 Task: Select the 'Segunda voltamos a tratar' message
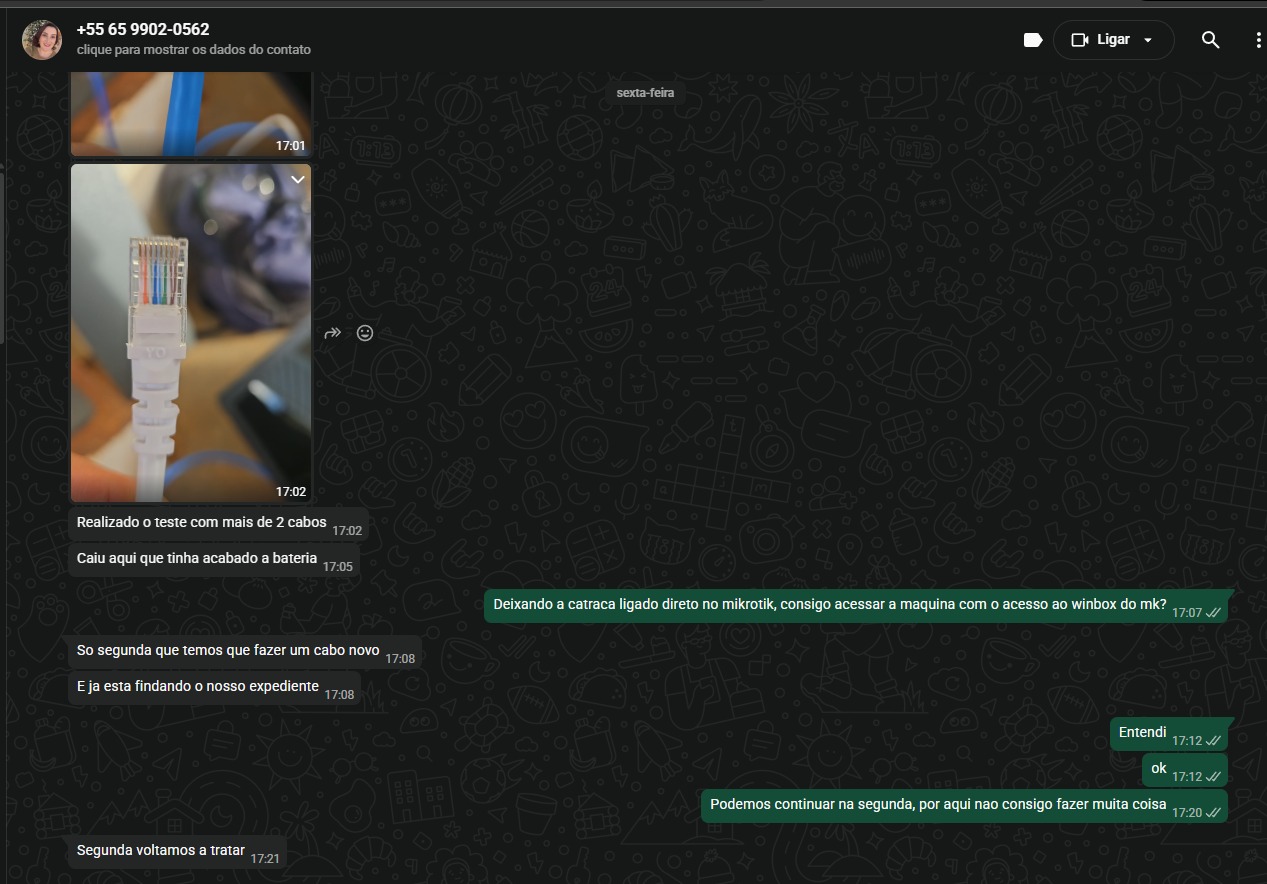(x=160, y=851)
